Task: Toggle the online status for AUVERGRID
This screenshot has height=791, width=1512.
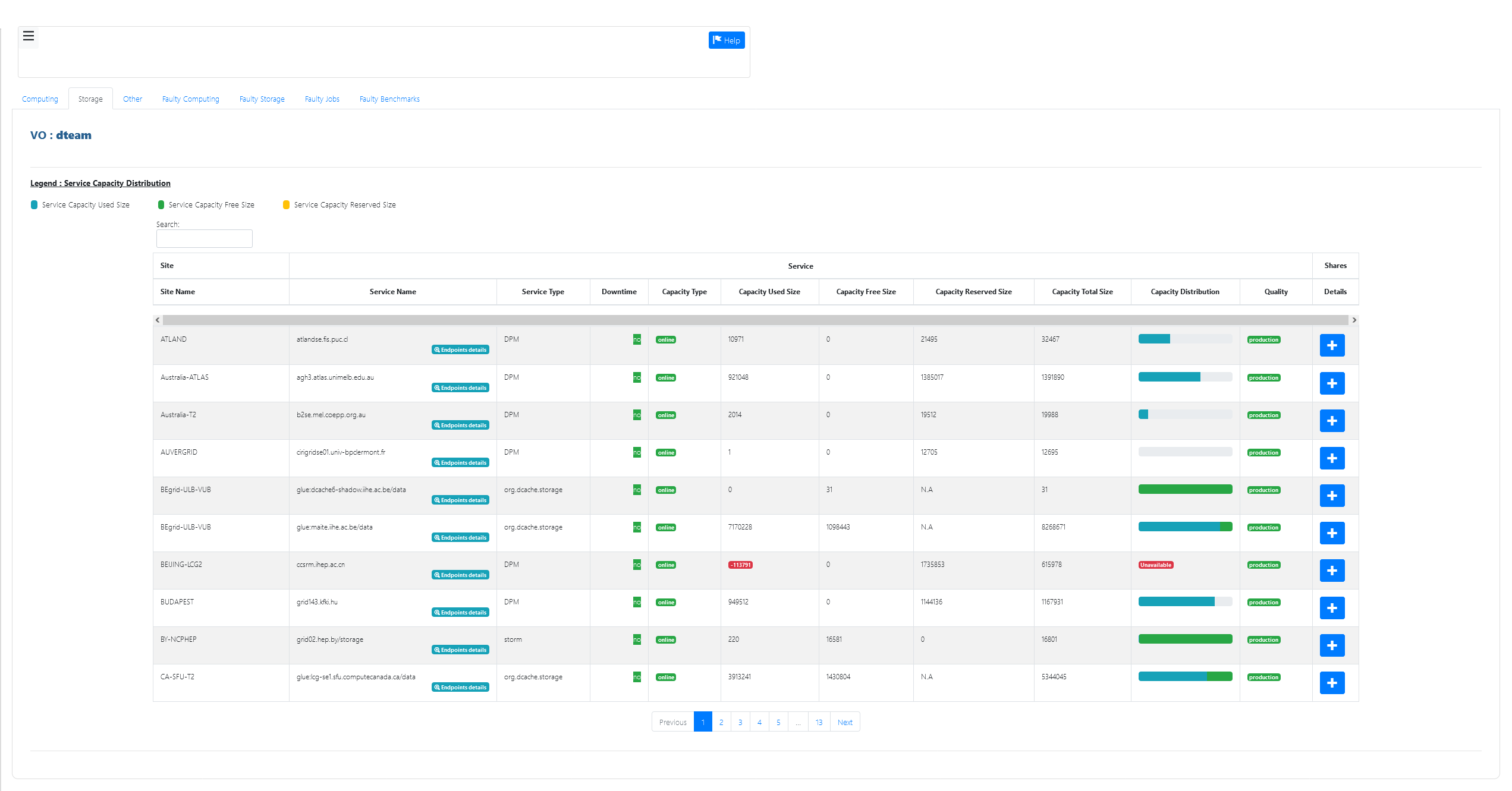Action: coord(665,451)
